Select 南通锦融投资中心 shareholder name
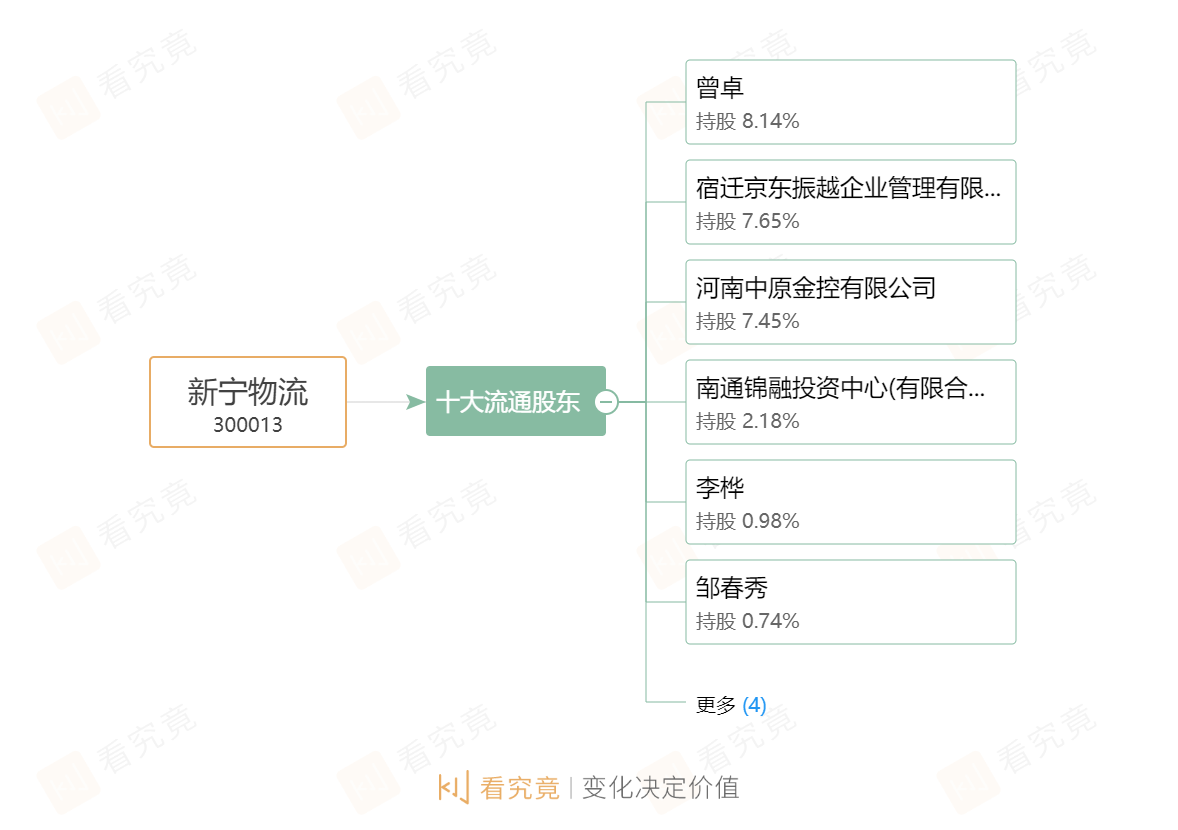 point(840,388)
